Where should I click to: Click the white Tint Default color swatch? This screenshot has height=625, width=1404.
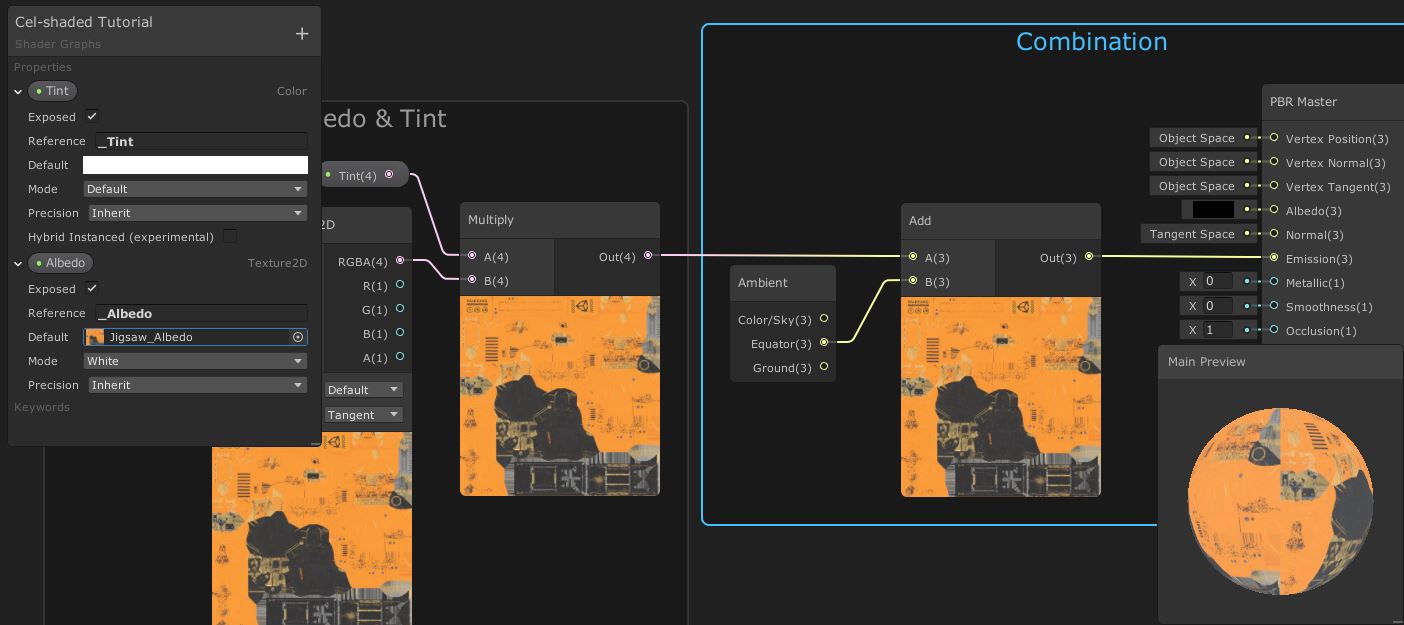195,165
